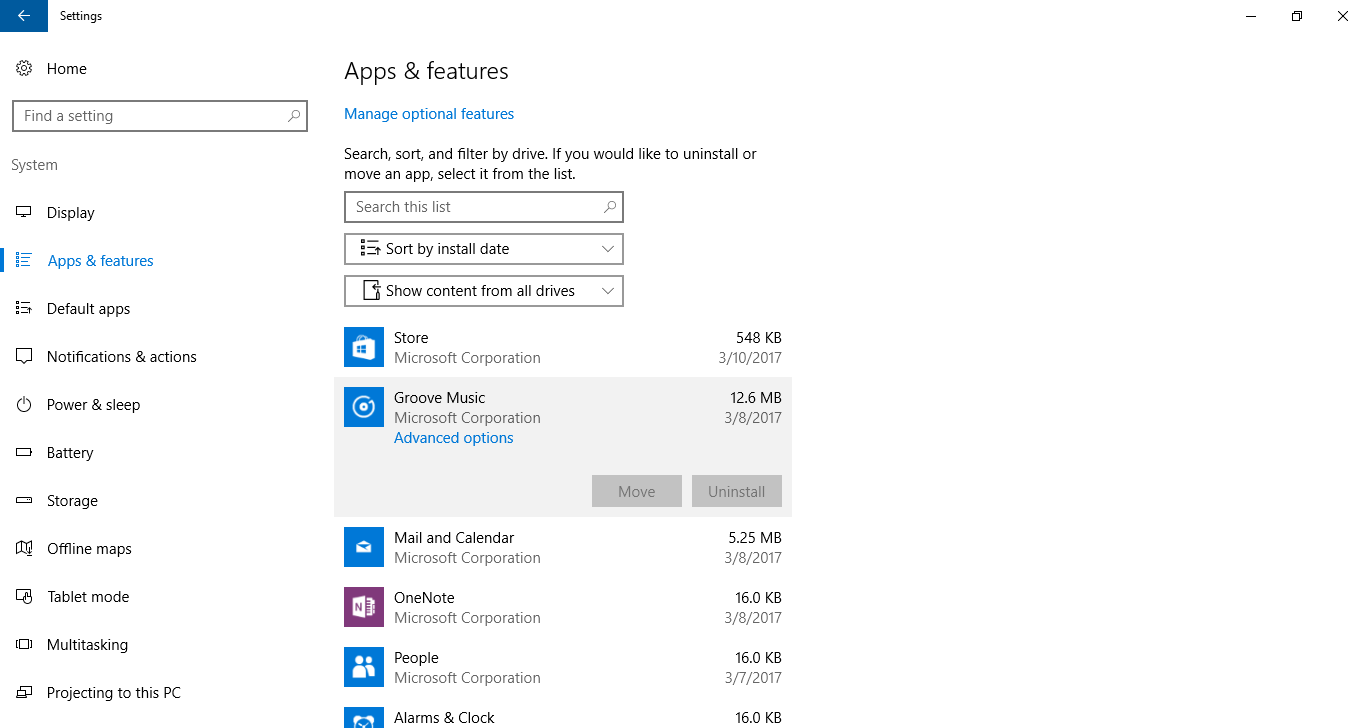Screen dimensions: 1366x728
Task: Open the Sort by install date dropdown
Action: coord(484,249)
